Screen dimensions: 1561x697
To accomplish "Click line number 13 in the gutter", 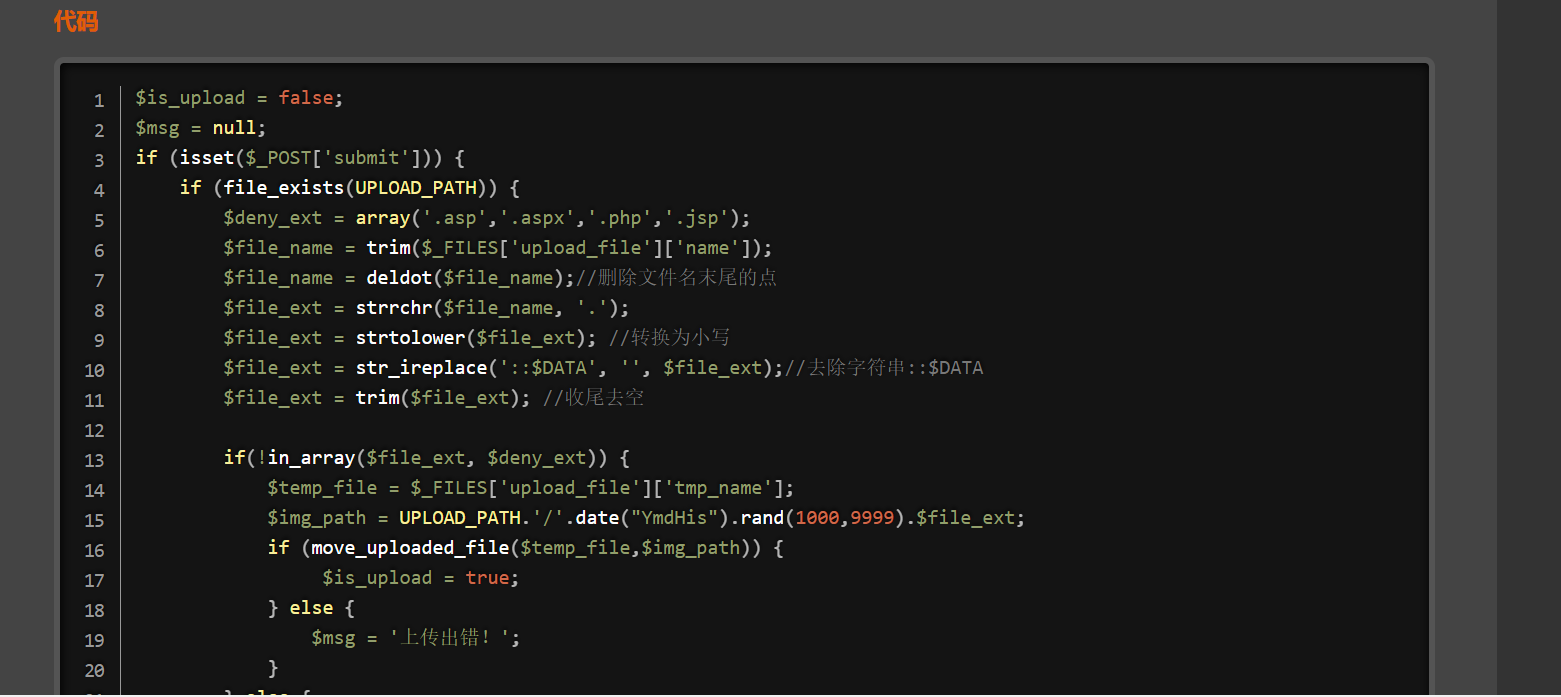I will coord(95,460).
